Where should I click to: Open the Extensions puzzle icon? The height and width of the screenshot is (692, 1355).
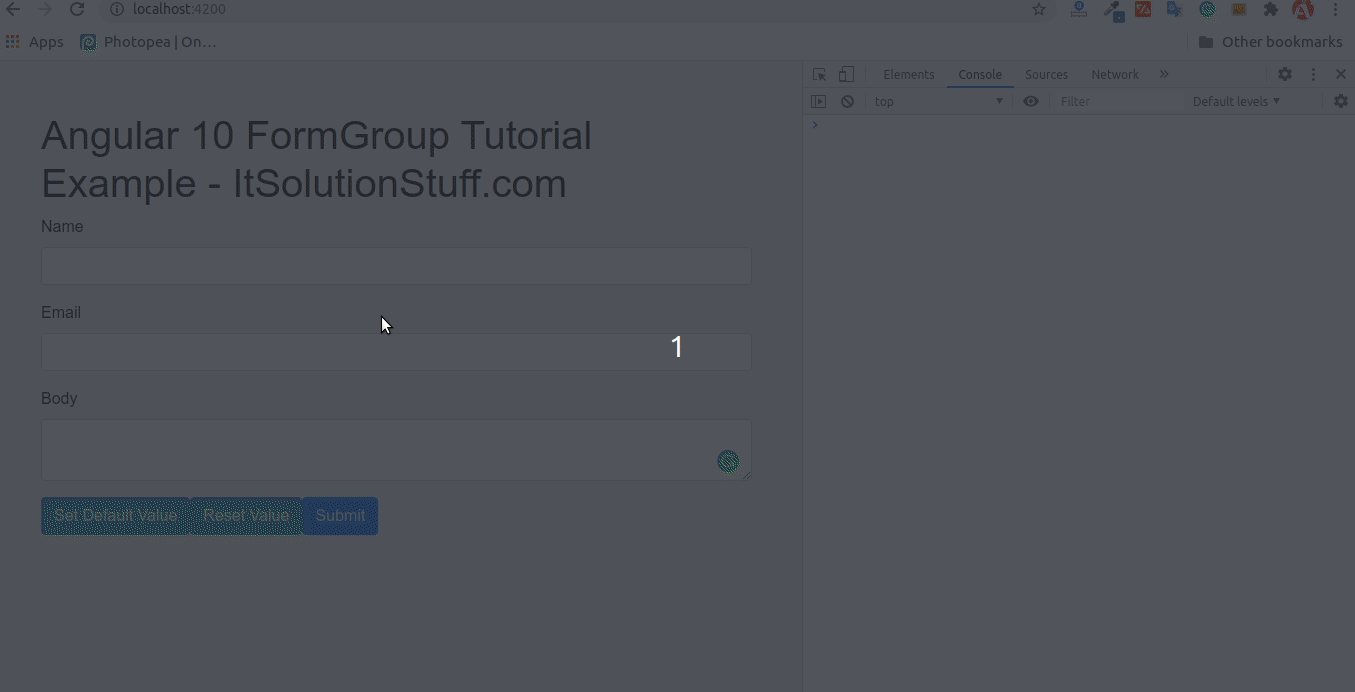1271,10
